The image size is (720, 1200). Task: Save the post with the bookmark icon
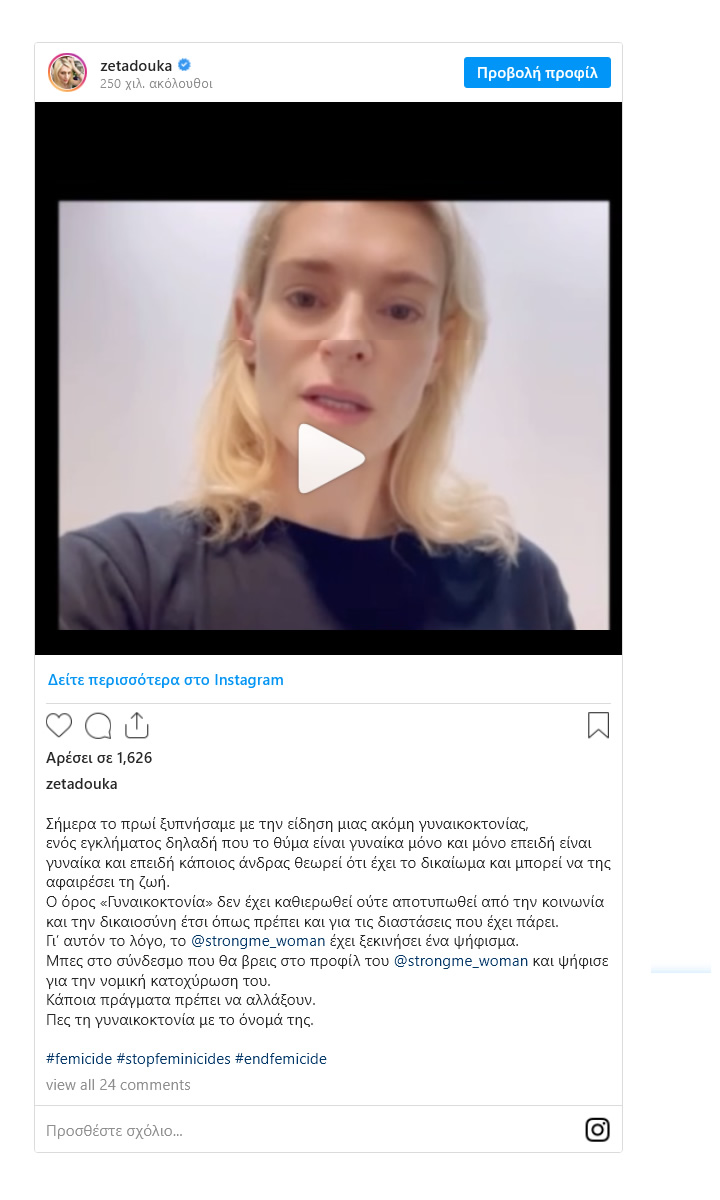pos(598,726)
